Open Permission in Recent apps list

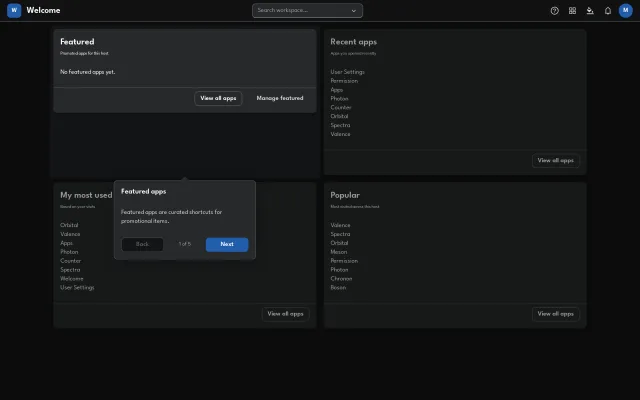344,81
